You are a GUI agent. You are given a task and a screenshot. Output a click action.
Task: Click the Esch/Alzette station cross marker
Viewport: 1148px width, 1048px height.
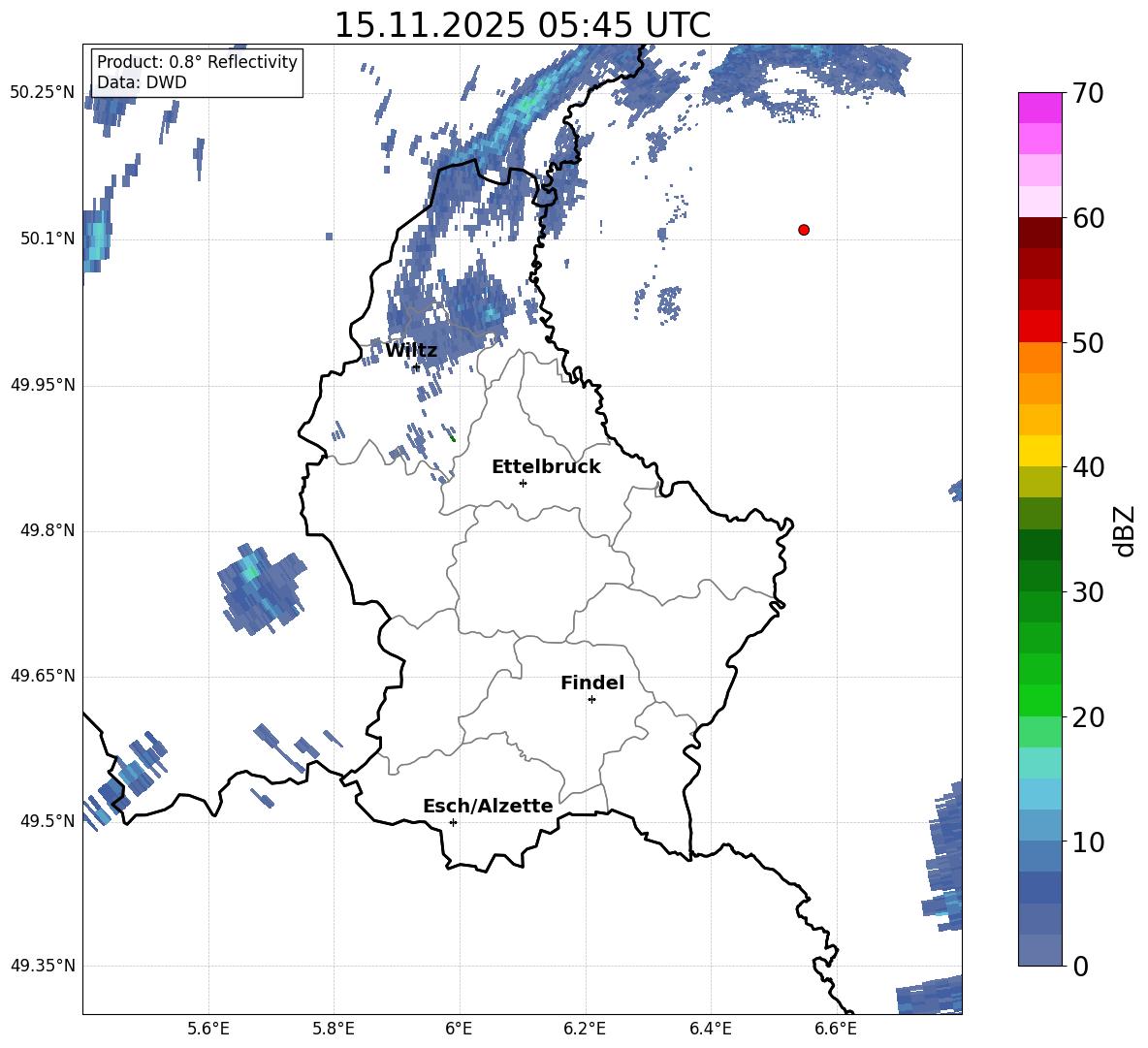click(x=453, y=822)
